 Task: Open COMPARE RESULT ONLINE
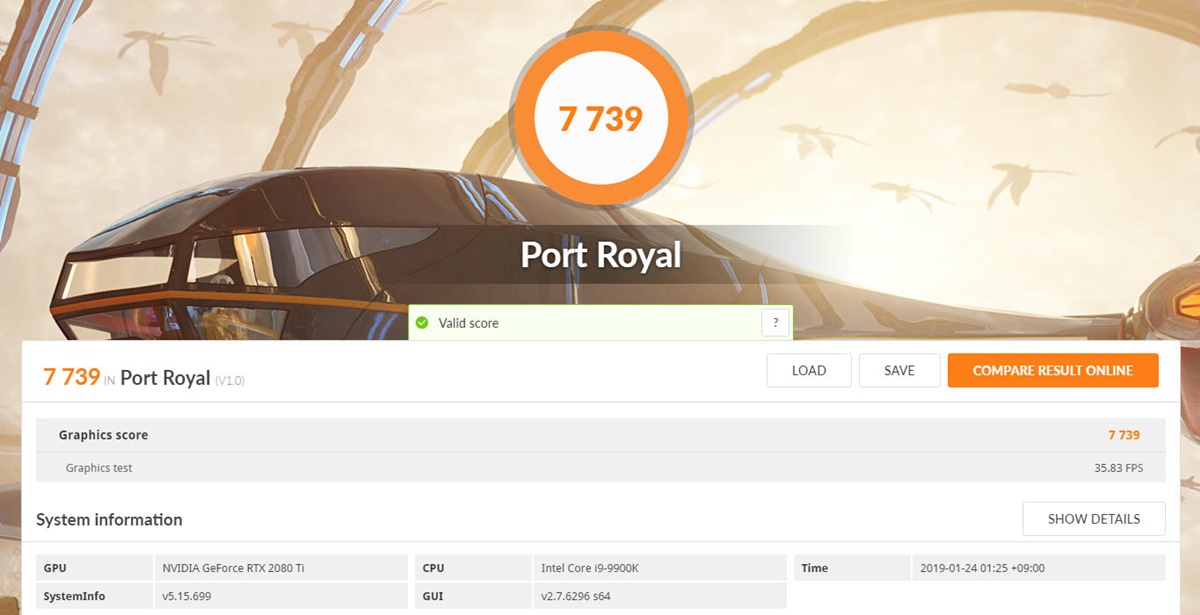tap(1053, 370)
